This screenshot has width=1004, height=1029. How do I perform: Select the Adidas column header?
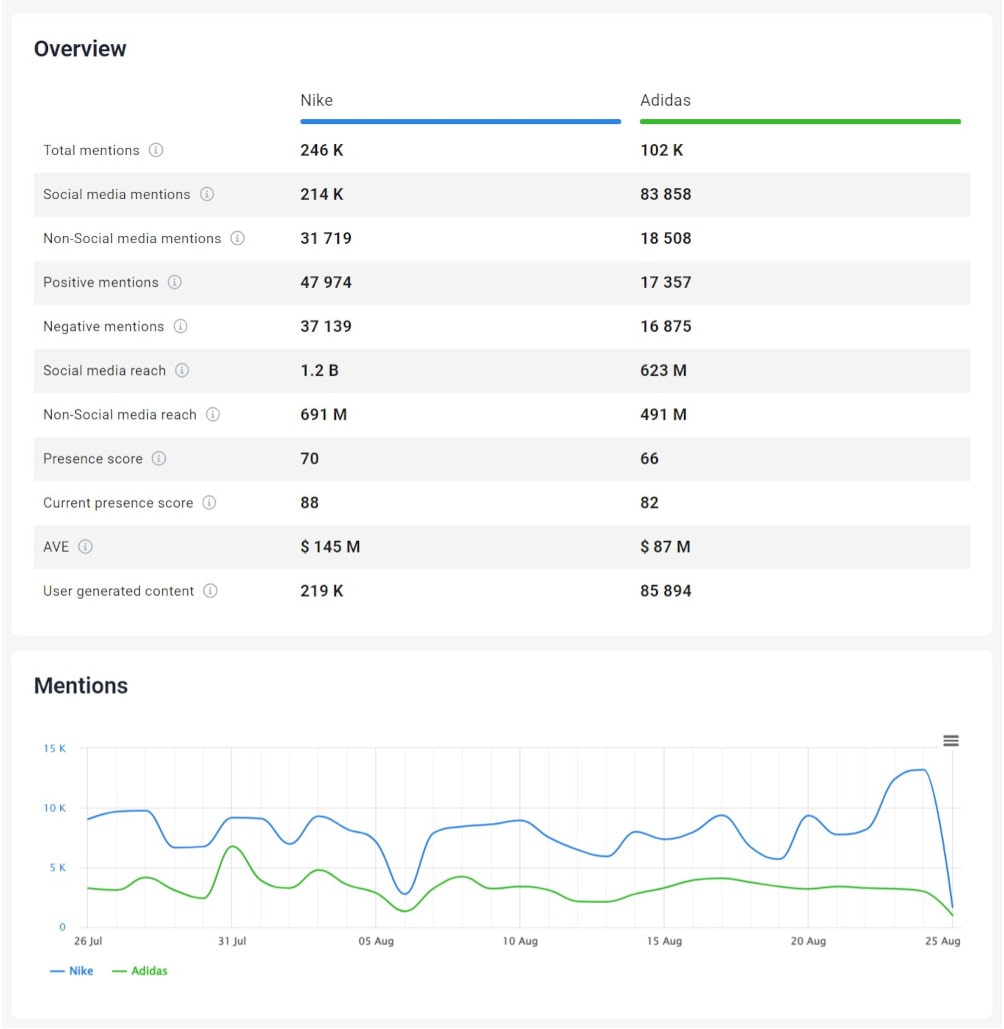pos(665,100)
